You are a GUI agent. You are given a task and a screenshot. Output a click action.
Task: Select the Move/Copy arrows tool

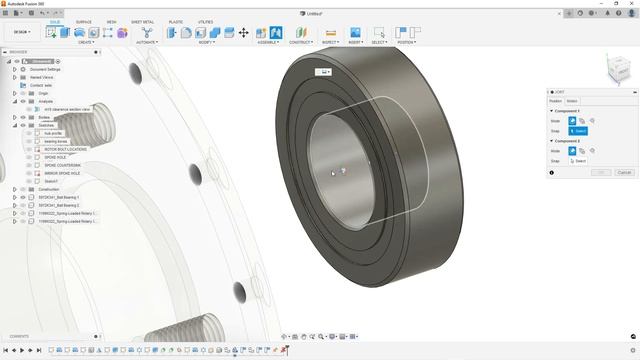point(244,32)
